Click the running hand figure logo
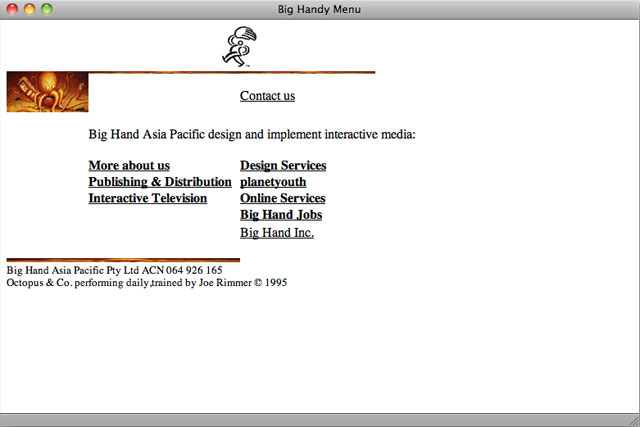The height and width of the screenshot is (427, 640). pos(240,47)
